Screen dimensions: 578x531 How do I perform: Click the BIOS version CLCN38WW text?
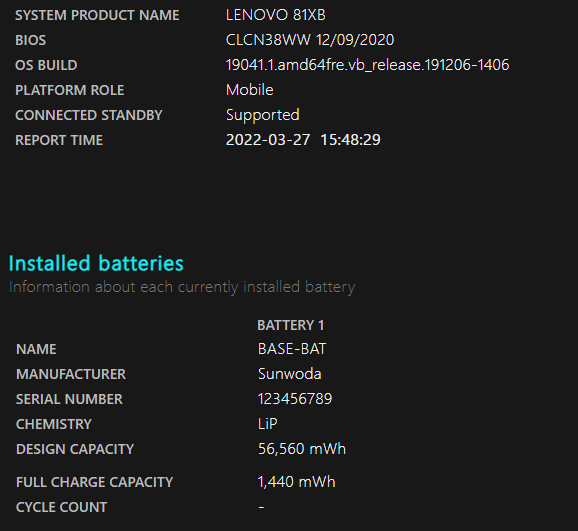click(x=268, y=40)
